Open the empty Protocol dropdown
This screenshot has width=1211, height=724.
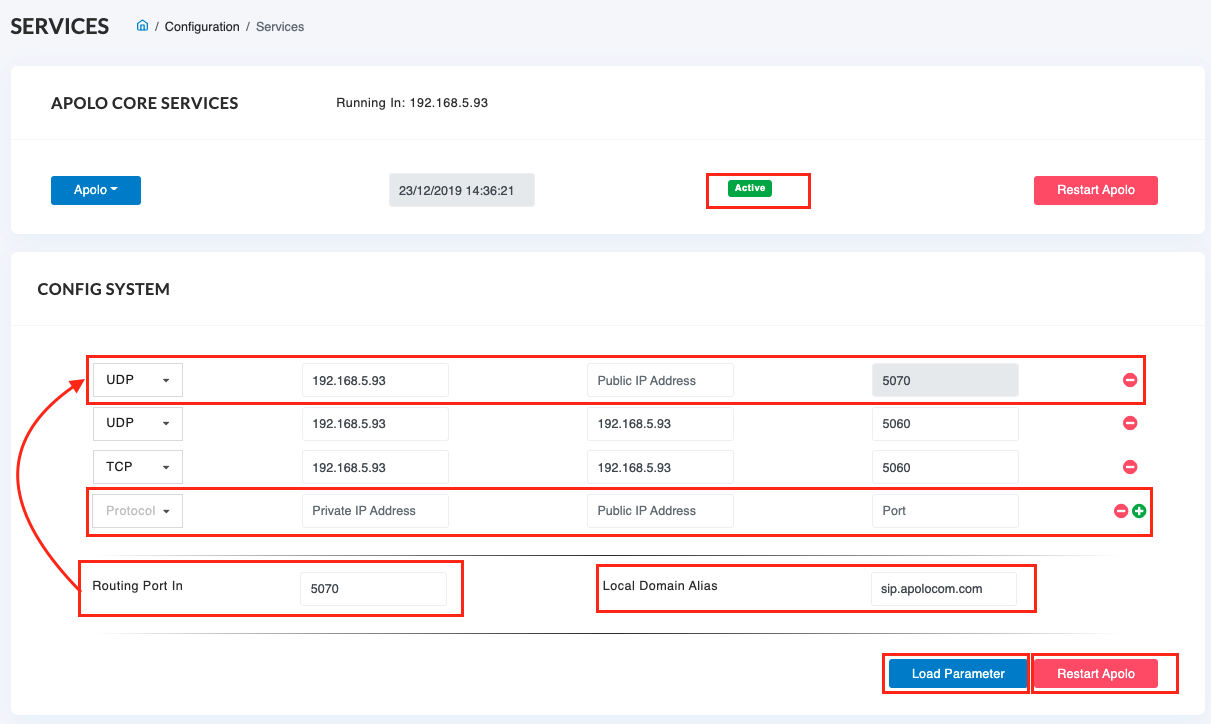pyautogui.click(x=138, y=511)
